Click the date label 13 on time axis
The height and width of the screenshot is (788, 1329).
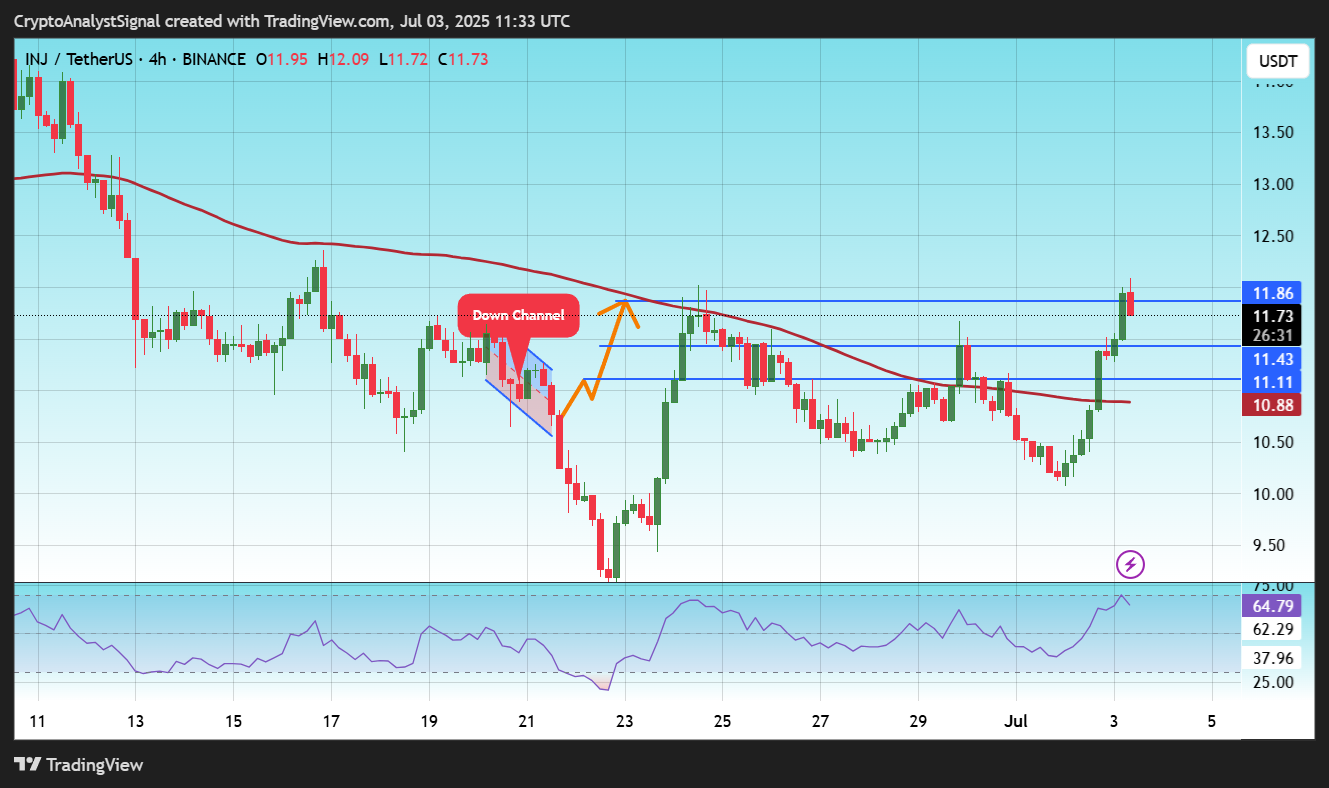point(136,720)
